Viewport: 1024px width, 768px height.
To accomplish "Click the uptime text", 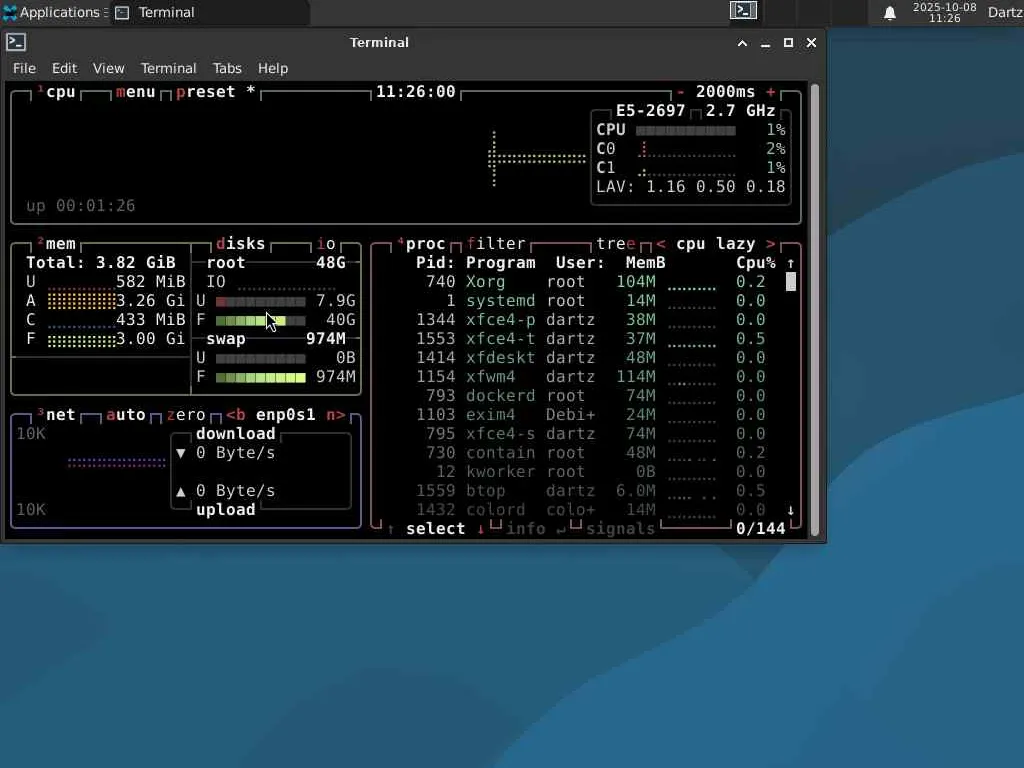I will point(80,206).
